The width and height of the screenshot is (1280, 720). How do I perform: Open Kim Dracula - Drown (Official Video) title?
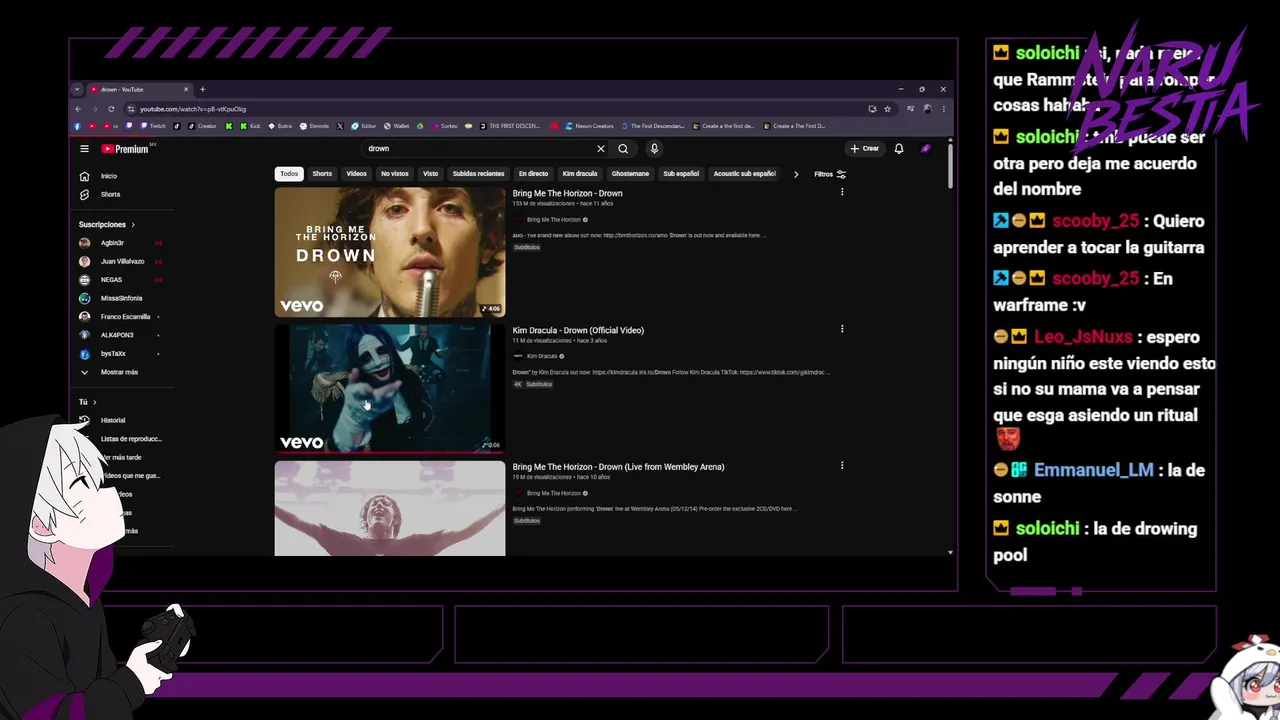click(x=578, y=330)
